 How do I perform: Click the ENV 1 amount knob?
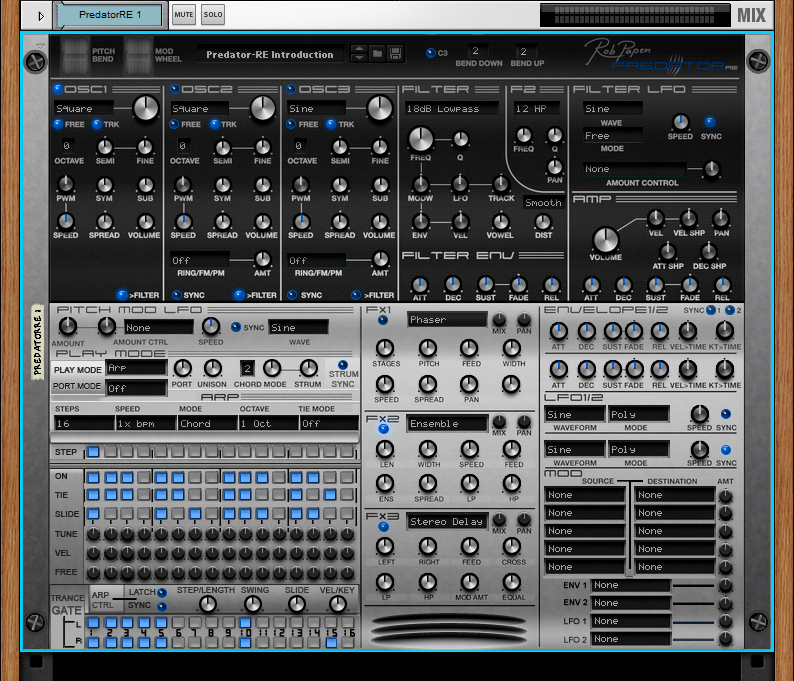[726, 585]
